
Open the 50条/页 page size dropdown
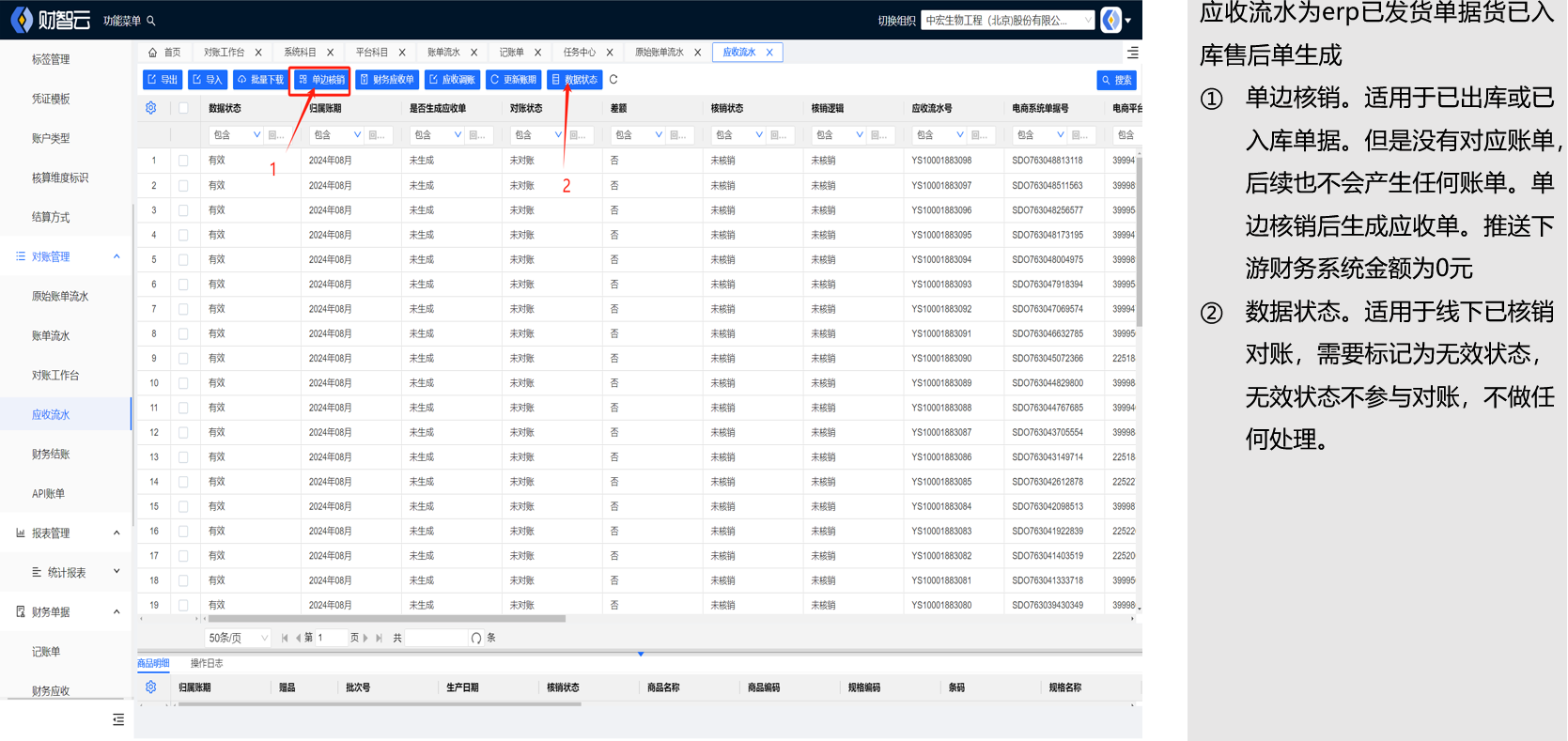238,638
